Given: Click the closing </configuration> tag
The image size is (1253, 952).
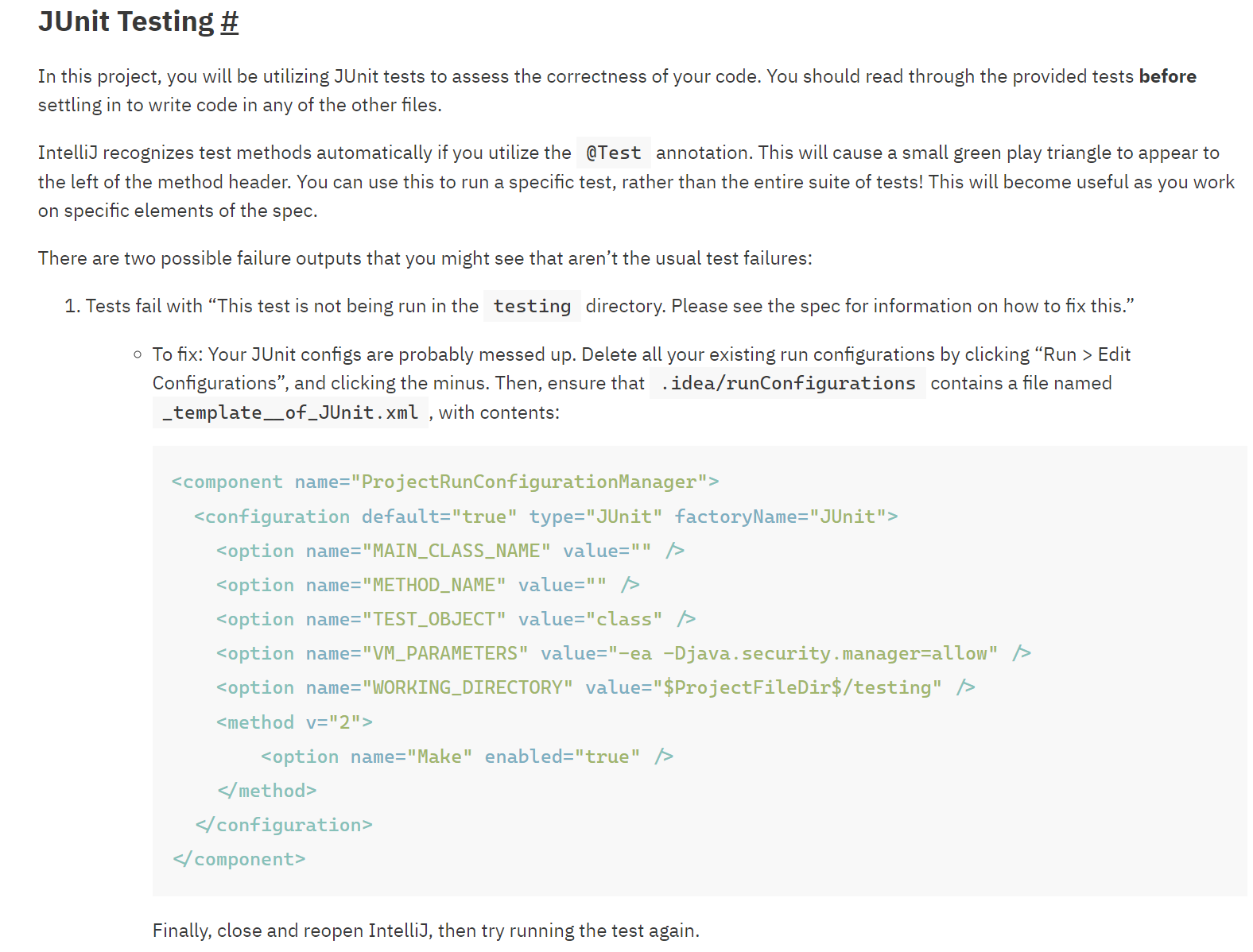Looking at the screenshot, I should coord(284,825).
